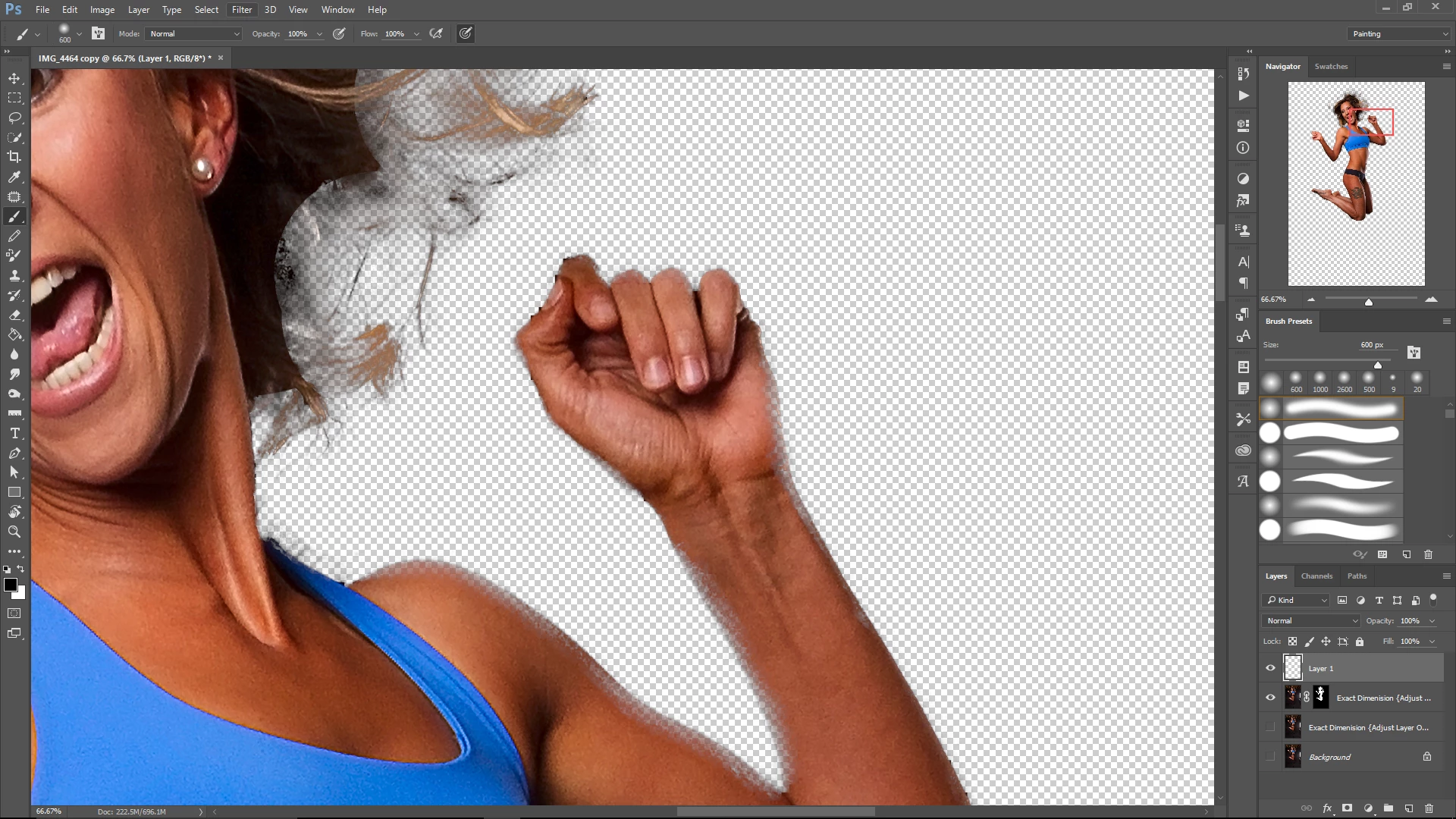Show the Background layer visibility
Viewport: 1456px width, 819px height.
point(1270,757)
